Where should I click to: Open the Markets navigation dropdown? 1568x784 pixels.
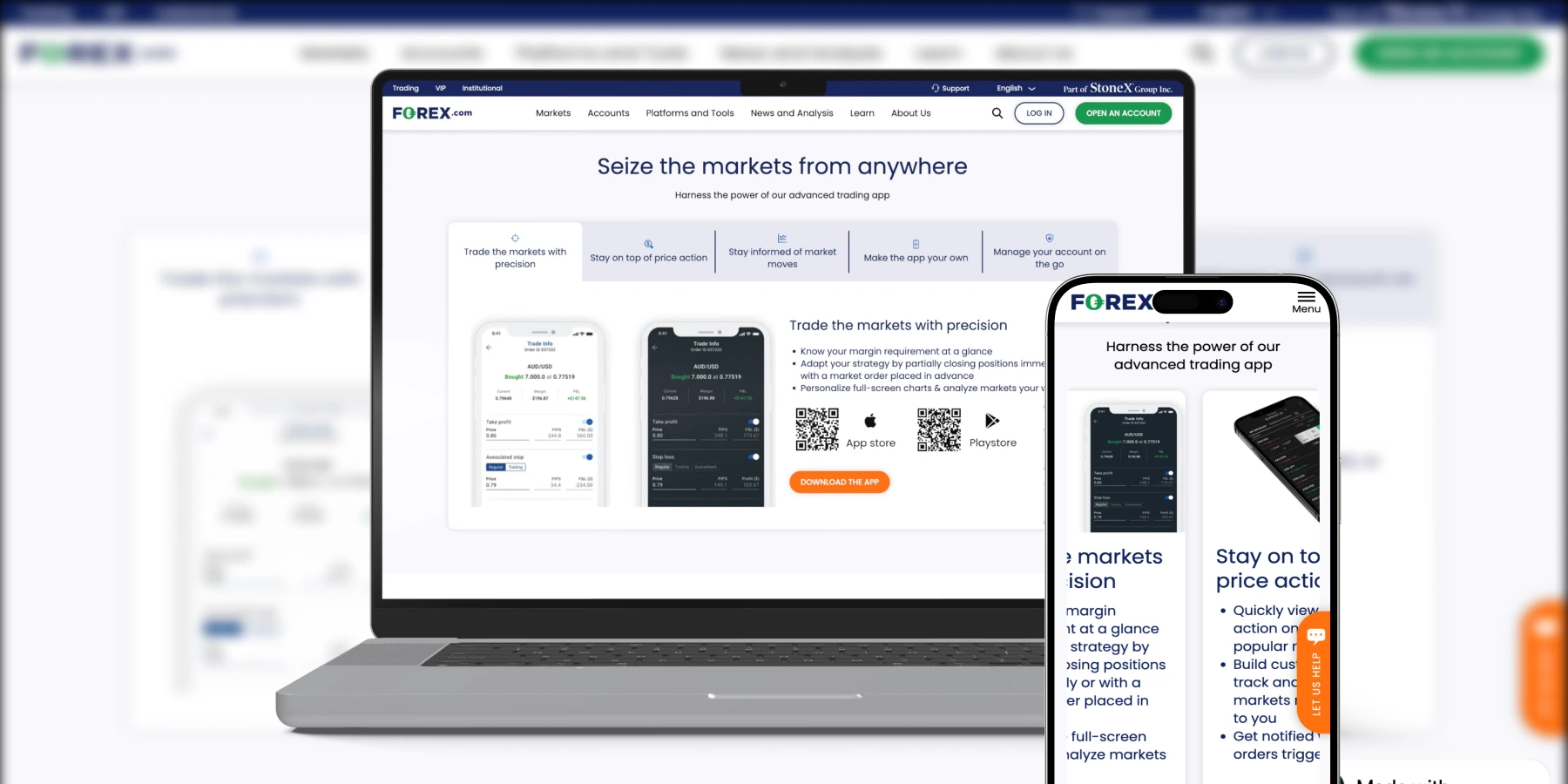[x=553, y=112]
